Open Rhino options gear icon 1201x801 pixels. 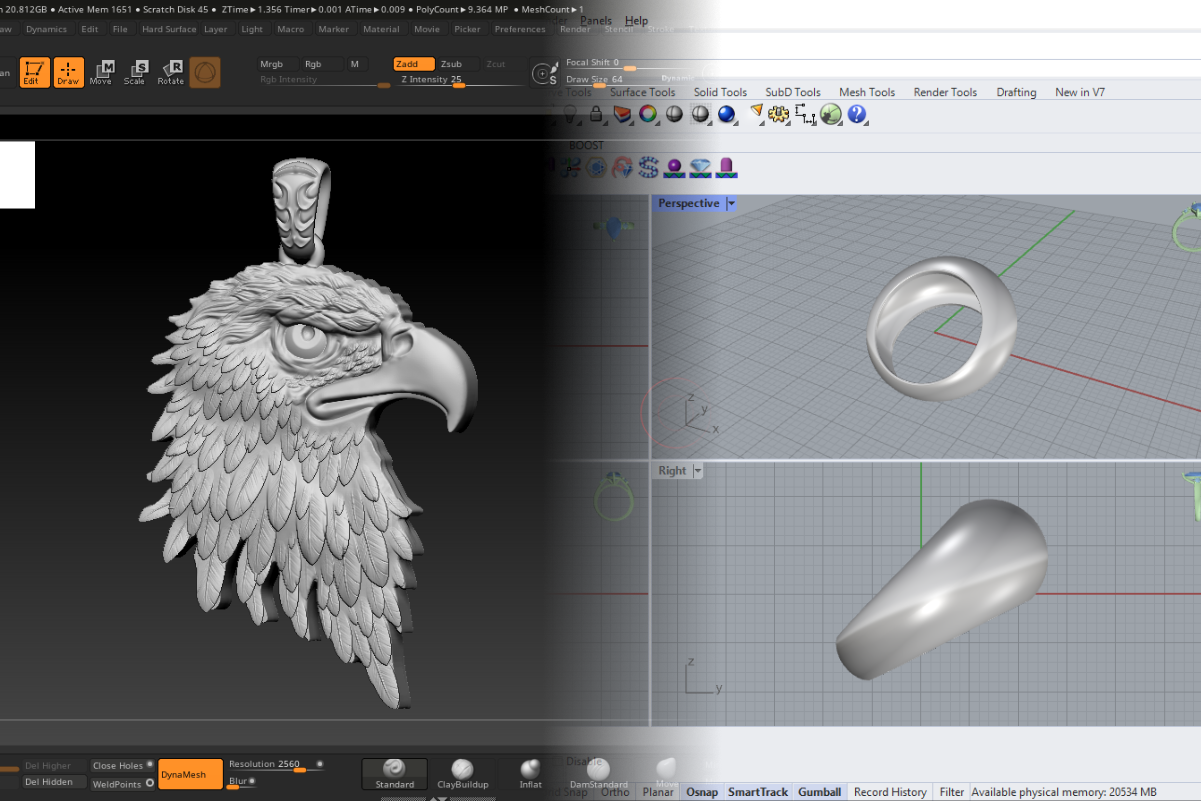(x=779, y=115)
